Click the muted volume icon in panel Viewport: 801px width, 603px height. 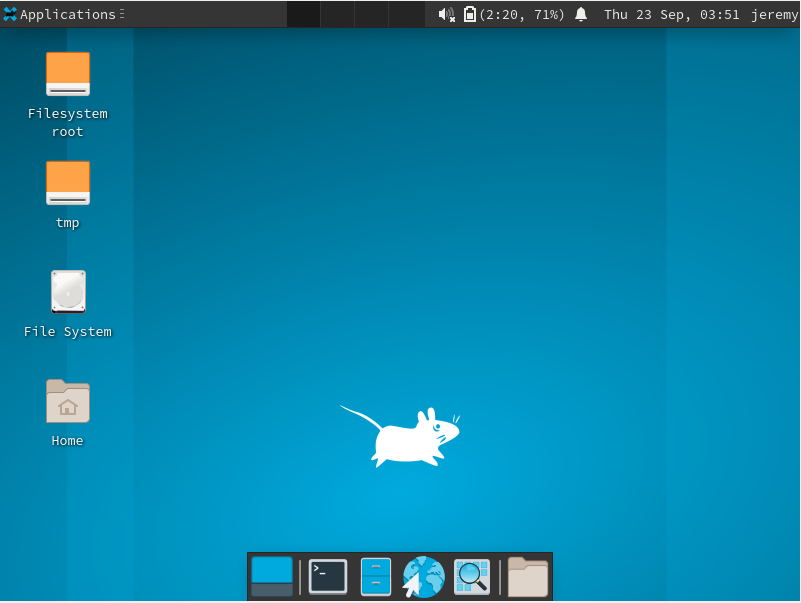446,14
